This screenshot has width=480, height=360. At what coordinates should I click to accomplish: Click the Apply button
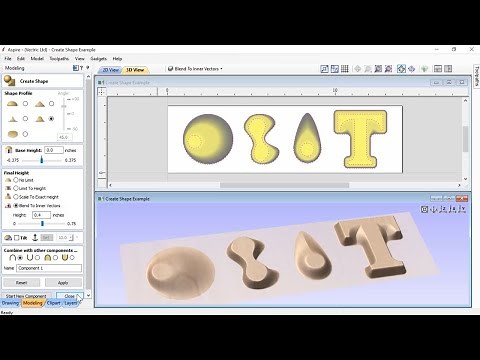pos(63,283)
